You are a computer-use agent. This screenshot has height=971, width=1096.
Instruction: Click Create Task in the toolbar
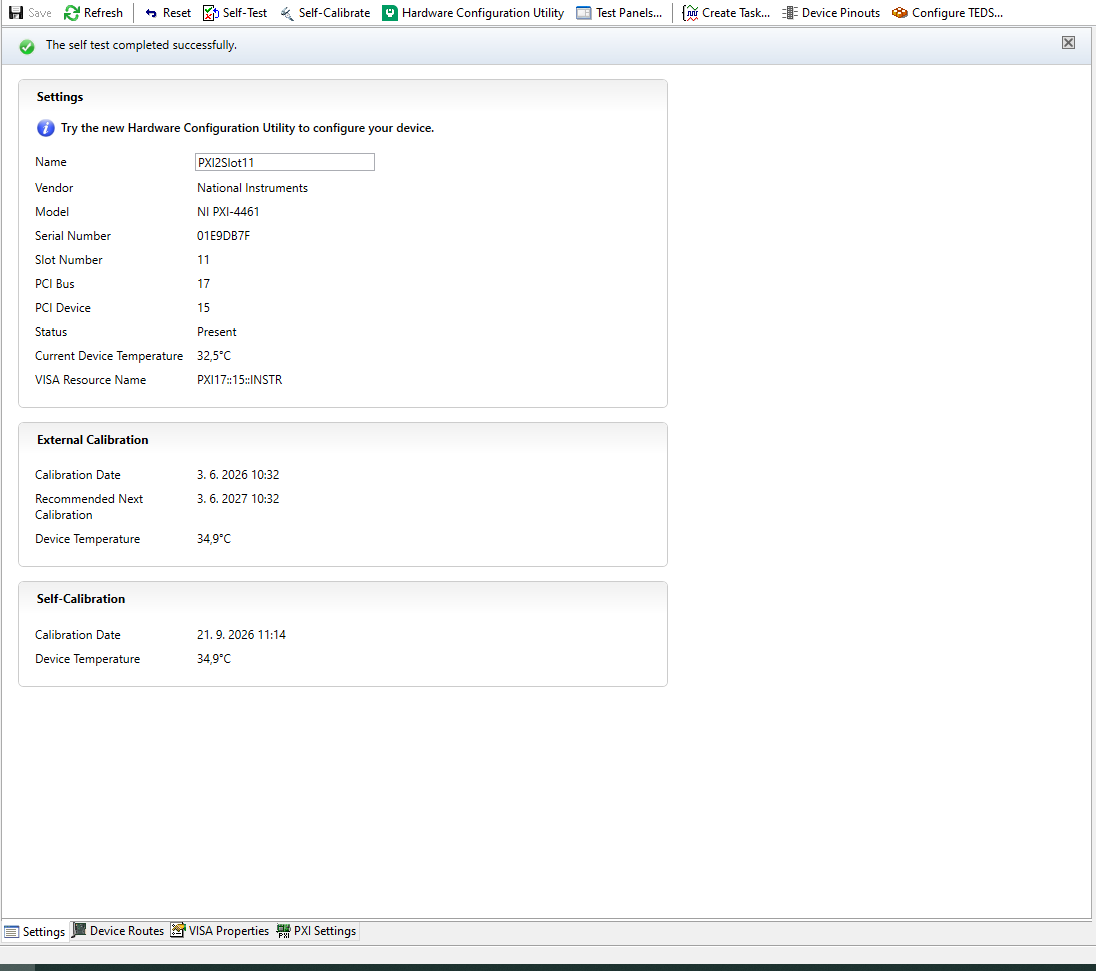(726, 13)
